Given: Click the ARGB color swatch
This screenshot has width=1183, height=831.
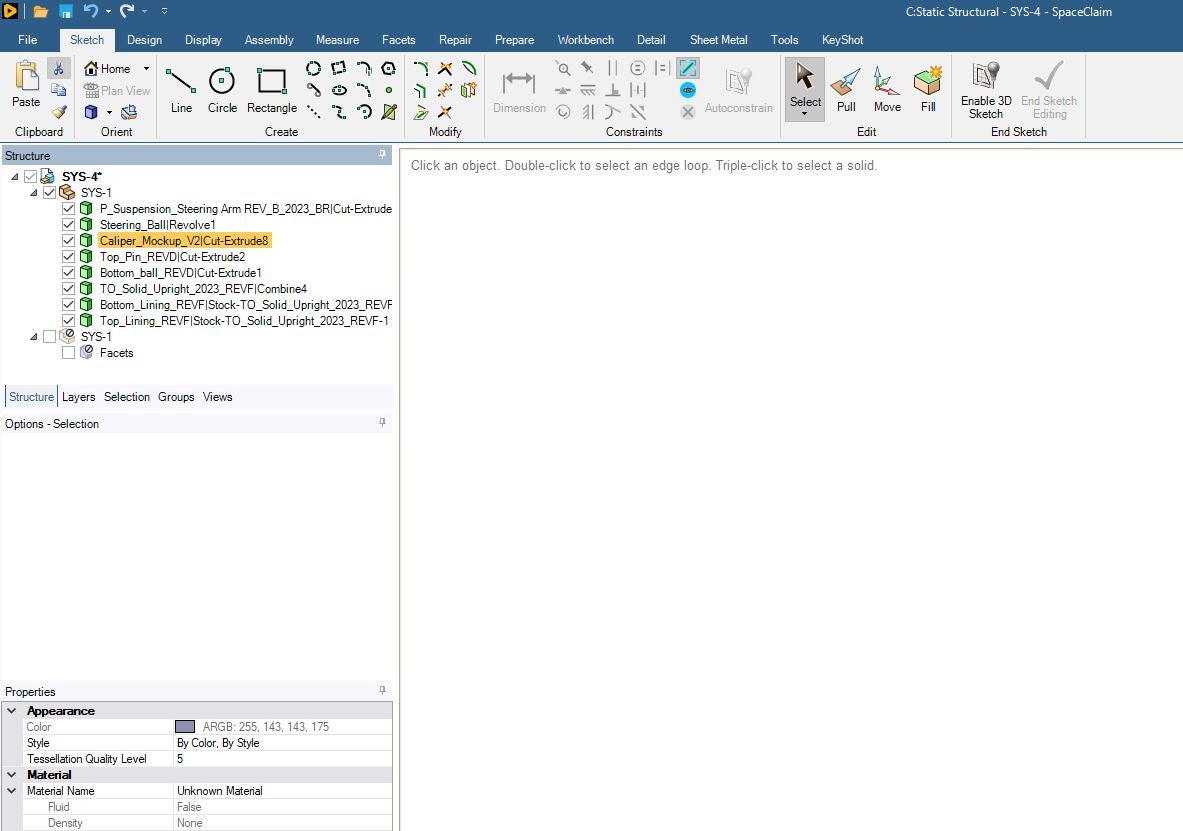Looking at the screenshot, I should (x=185, y=727).
